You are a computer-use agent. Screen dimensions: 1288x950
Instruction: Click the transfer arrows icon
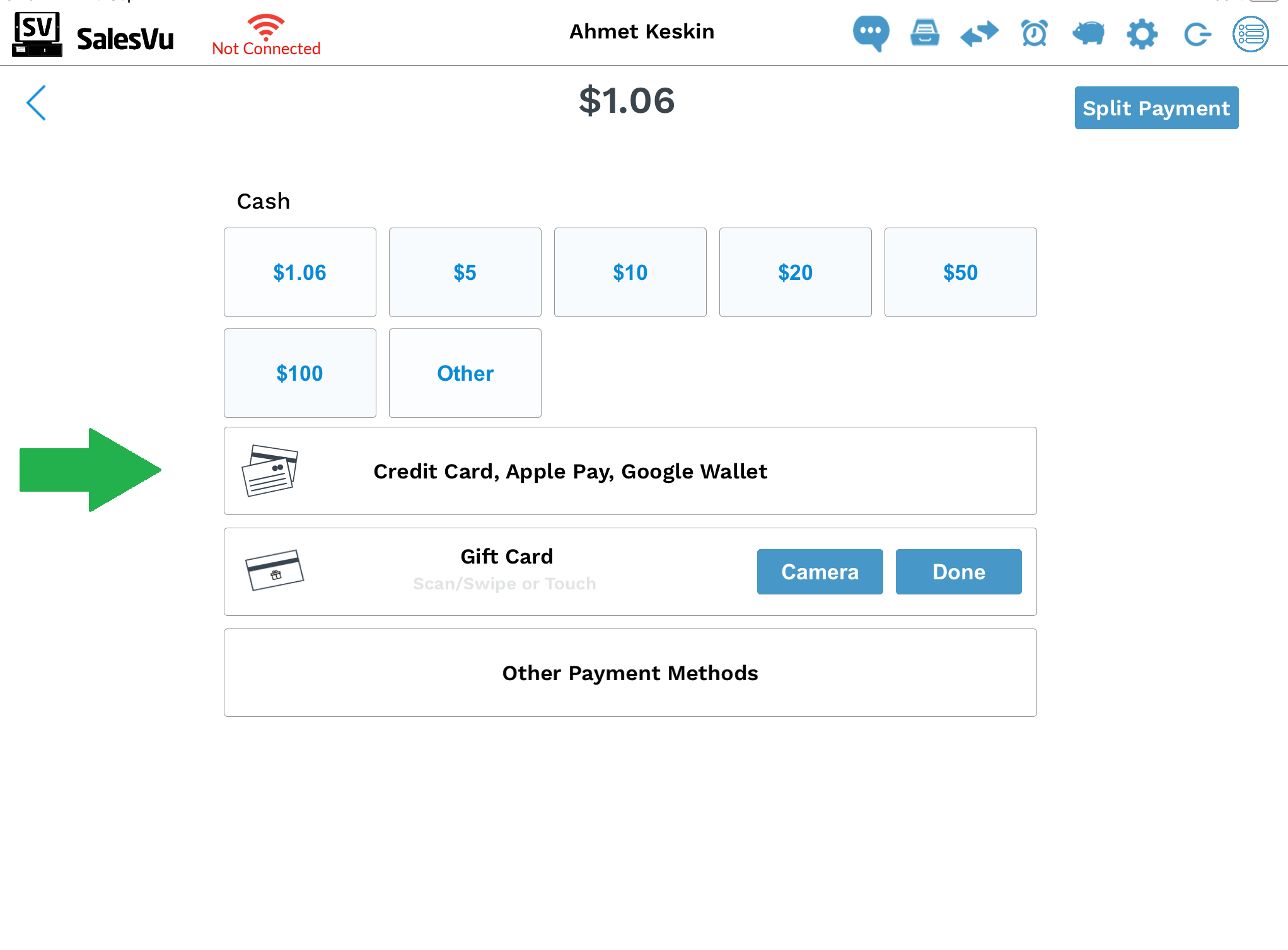pyautogui.click(x=979, y=33)
